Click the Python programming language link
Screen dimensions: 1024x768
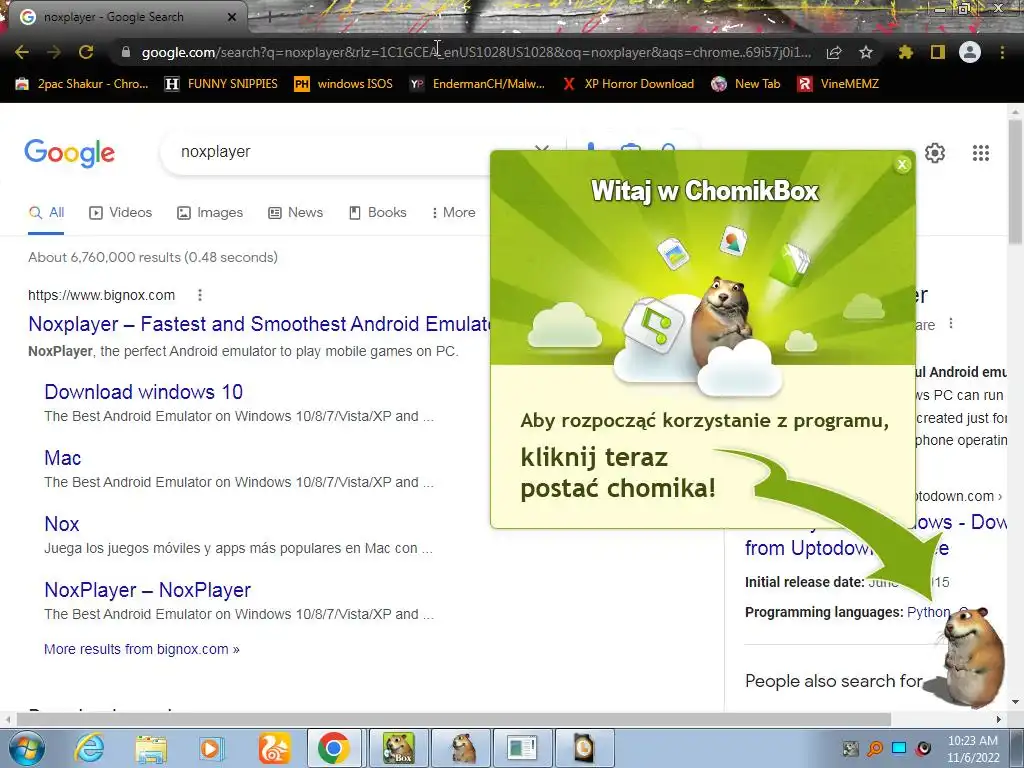928,612
